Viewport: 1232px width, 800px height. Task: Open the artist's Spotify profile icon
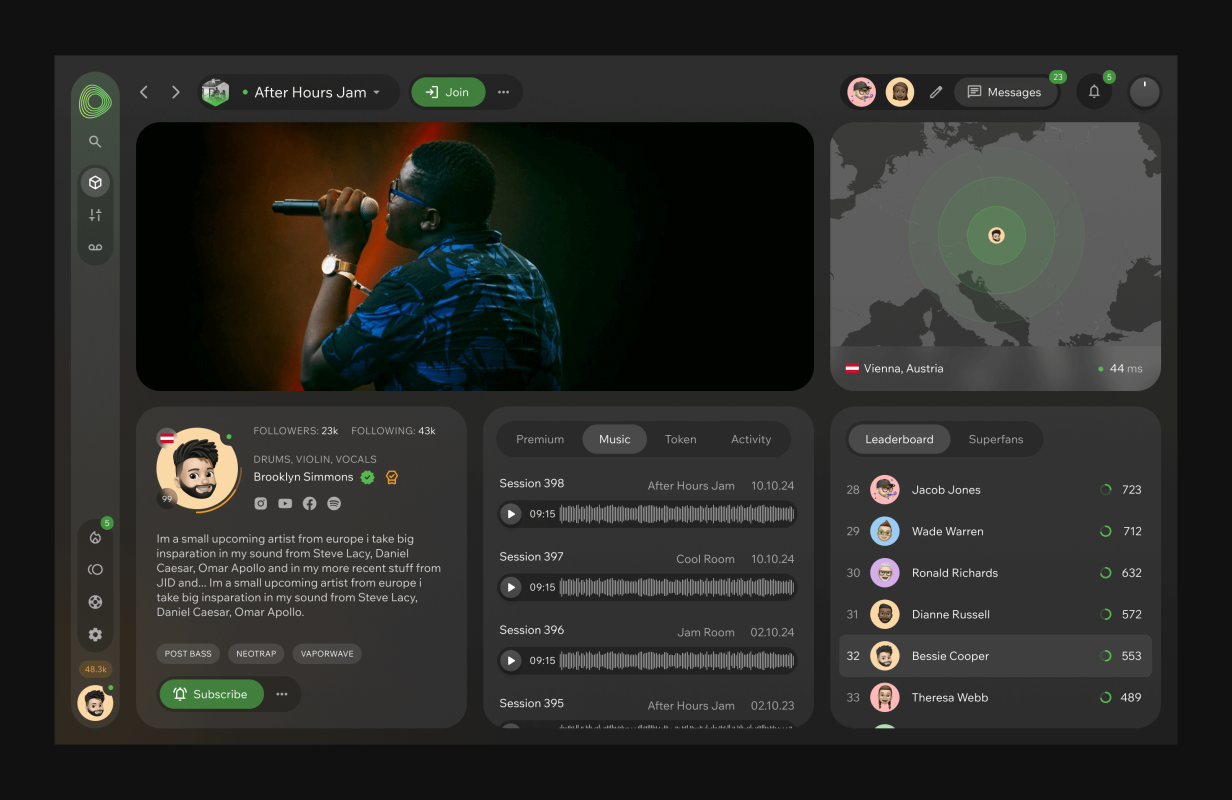[334, 504]
